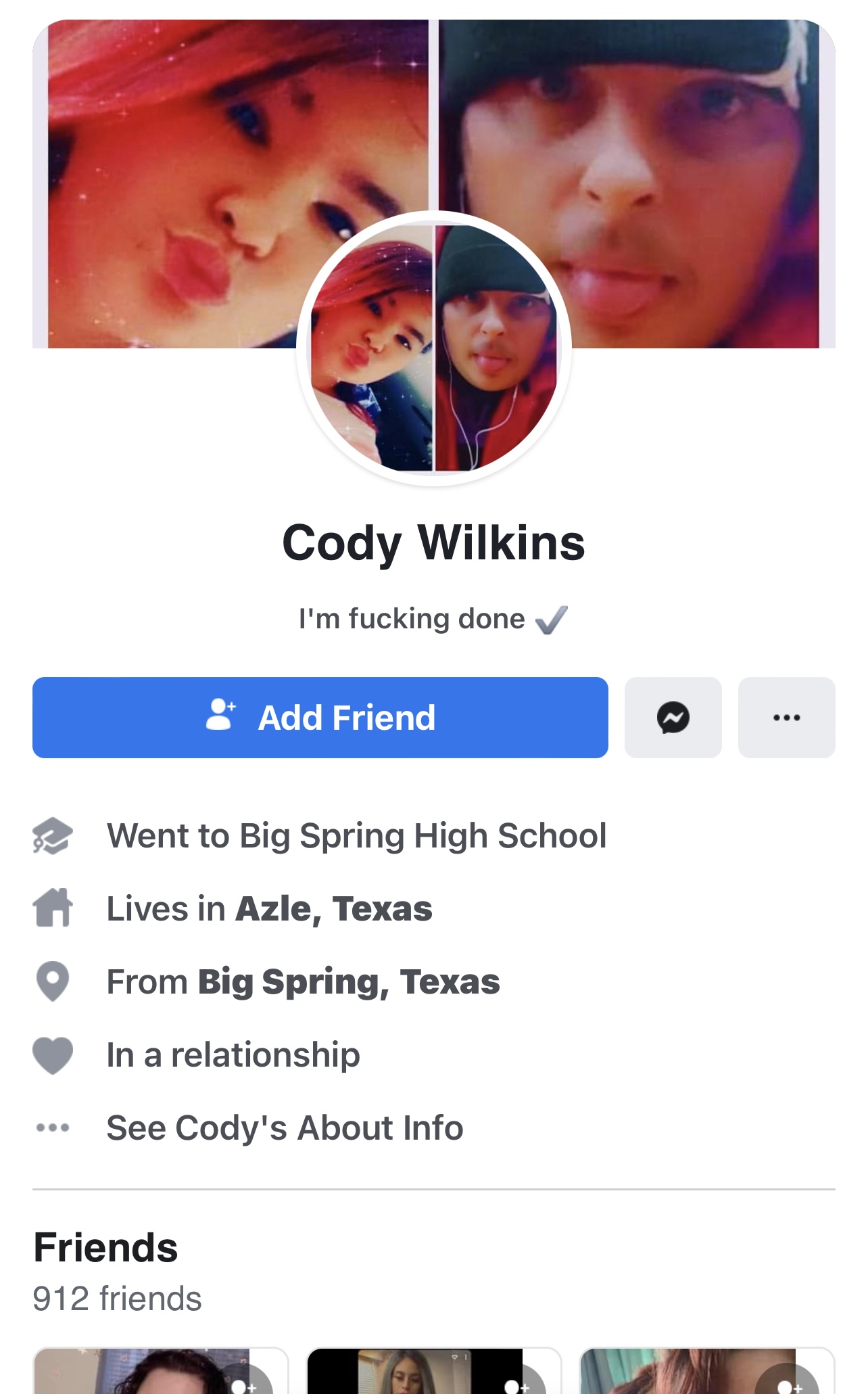This screenshot has width=868, height=1394.
Task: Click the Add Friend button
Action: [x=320, y=717]
